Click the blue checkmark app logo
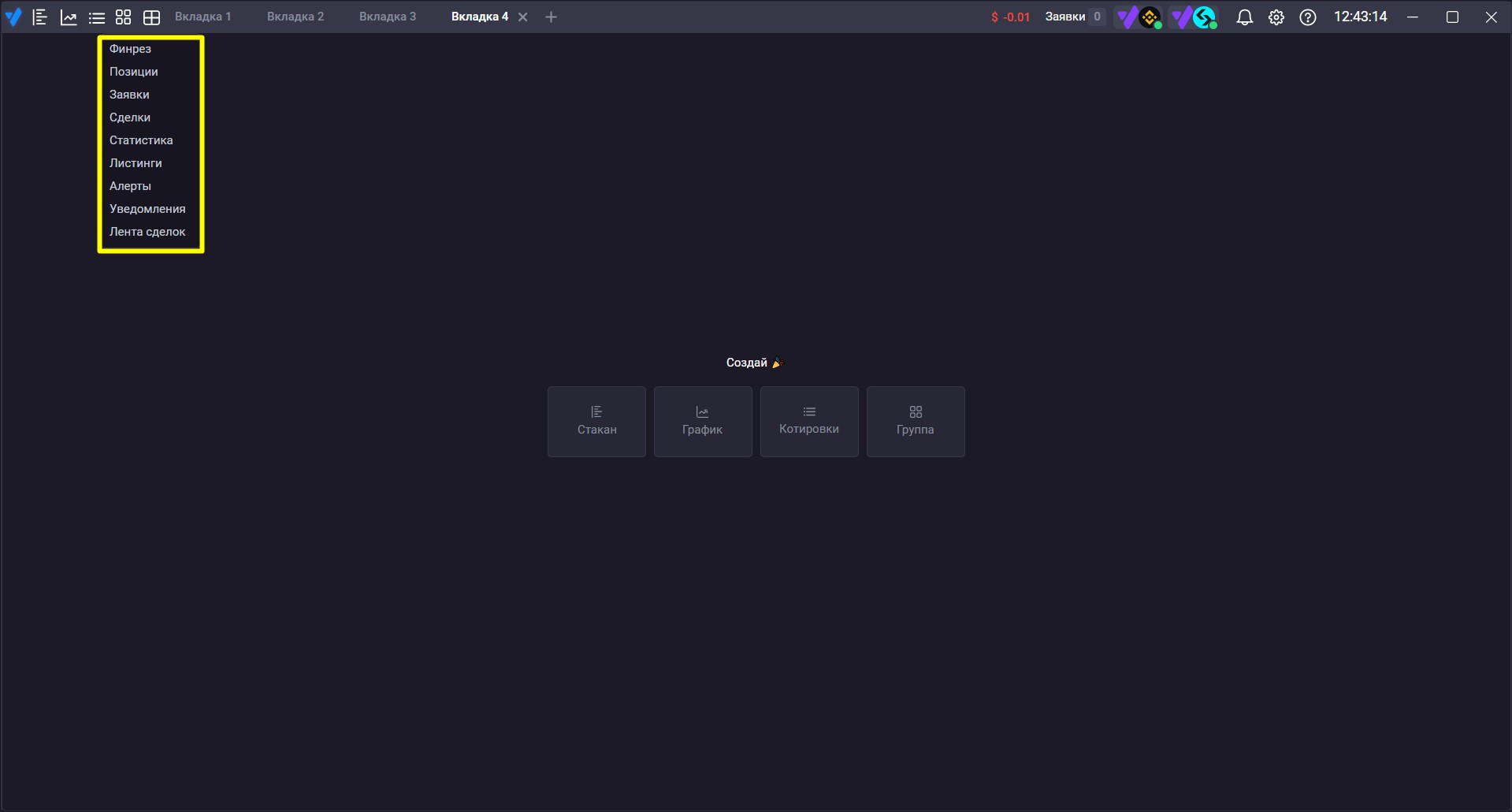This screenshot has width=1512, height=812. click(13, 17)
